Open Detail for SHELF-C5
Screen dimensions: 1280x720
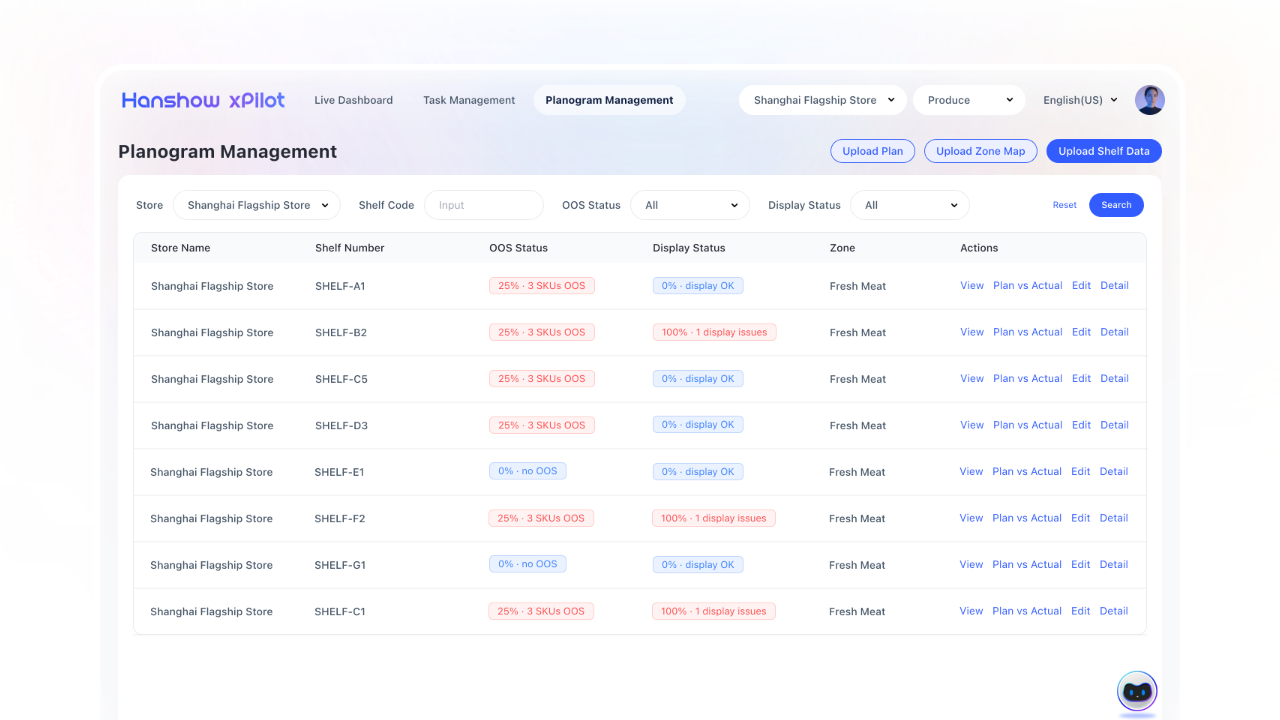[x=1115, y=379]
